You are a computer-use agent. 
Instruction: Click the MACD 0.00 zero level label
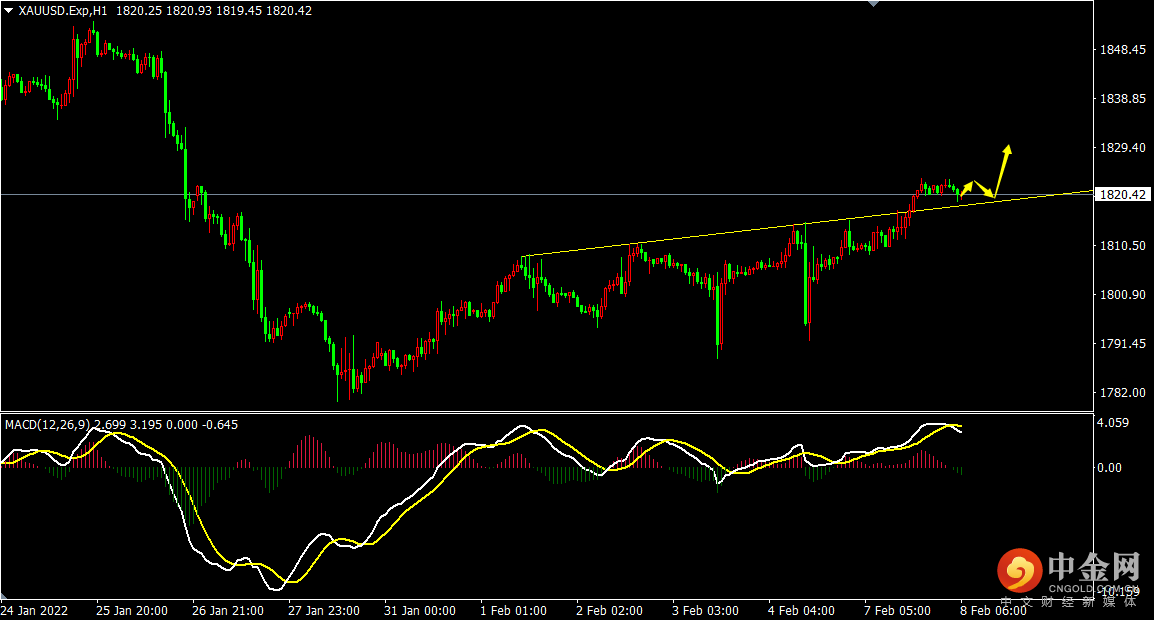(1110, 468)
